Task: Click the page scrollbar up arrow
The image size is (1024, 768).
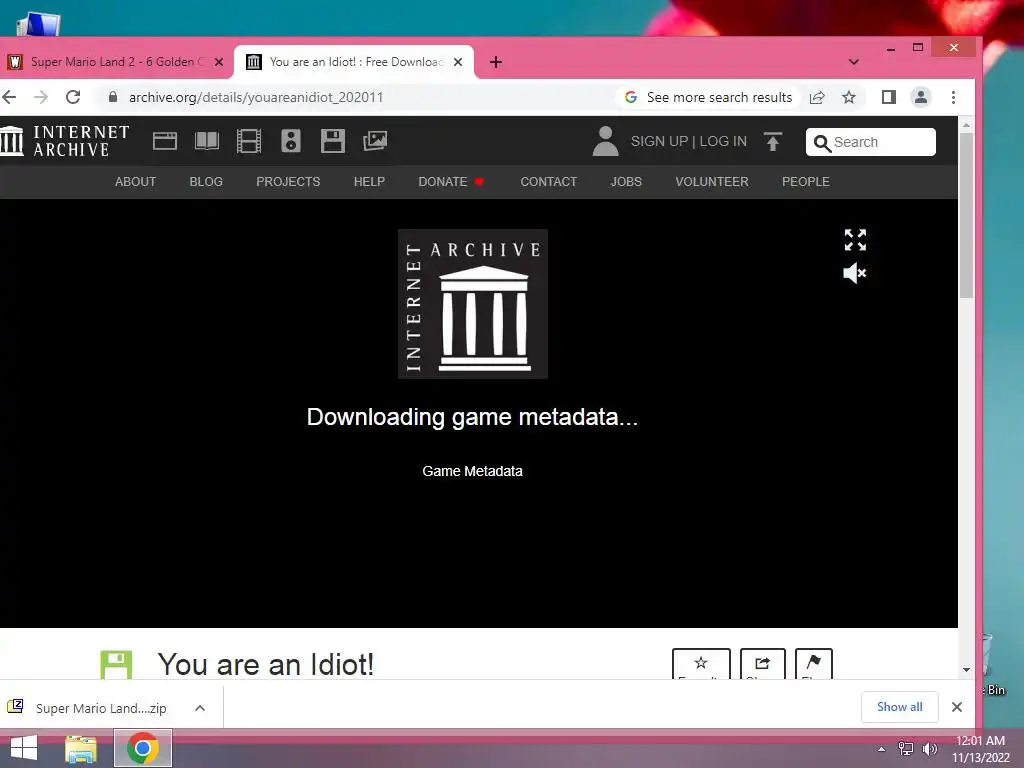Action: coord(966,124)
